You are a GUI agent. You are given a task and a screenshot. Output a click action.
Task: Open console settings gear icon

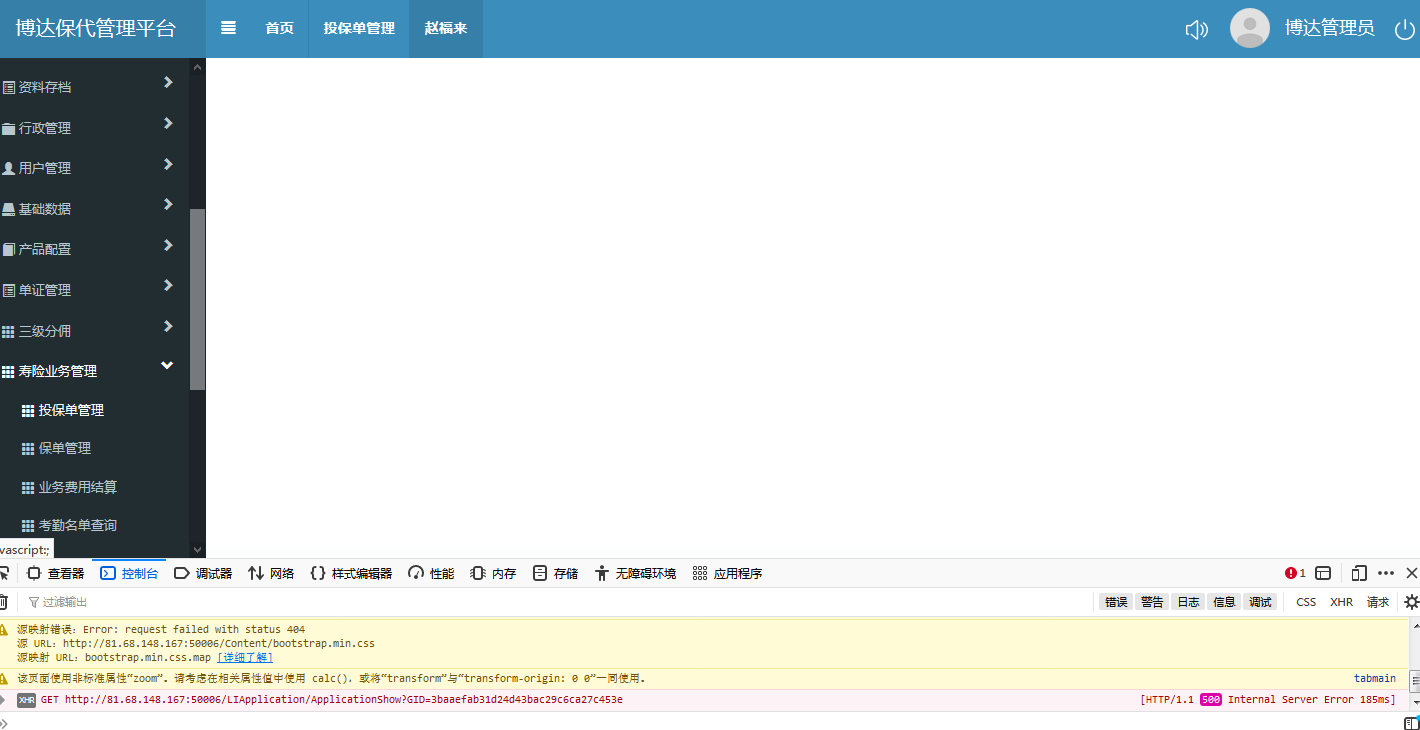pos(1412,602)
